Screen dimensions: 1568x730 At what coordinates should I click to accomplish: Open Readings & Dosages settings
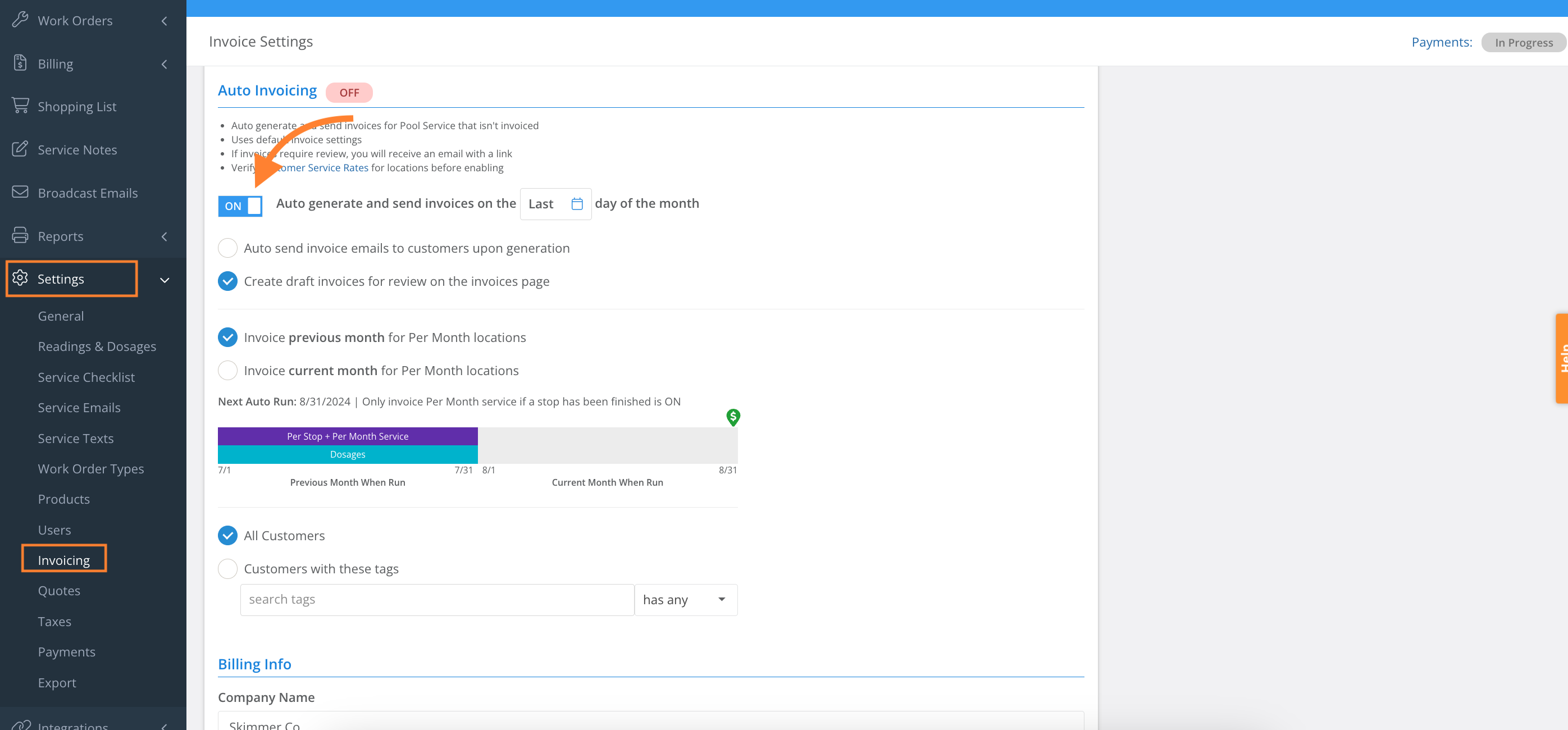pyautogui.click(x=97, y=346)
